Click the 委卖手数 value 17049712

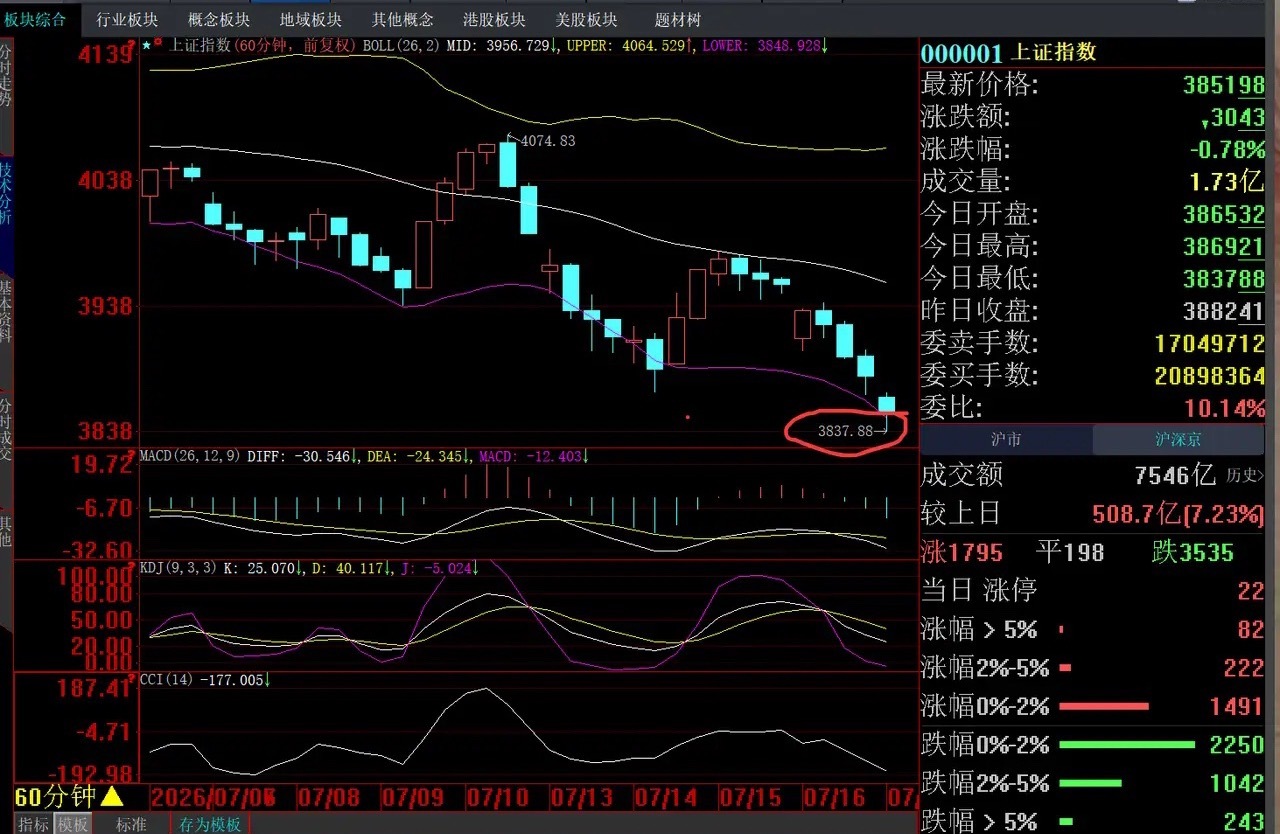tap(1210, 343)
